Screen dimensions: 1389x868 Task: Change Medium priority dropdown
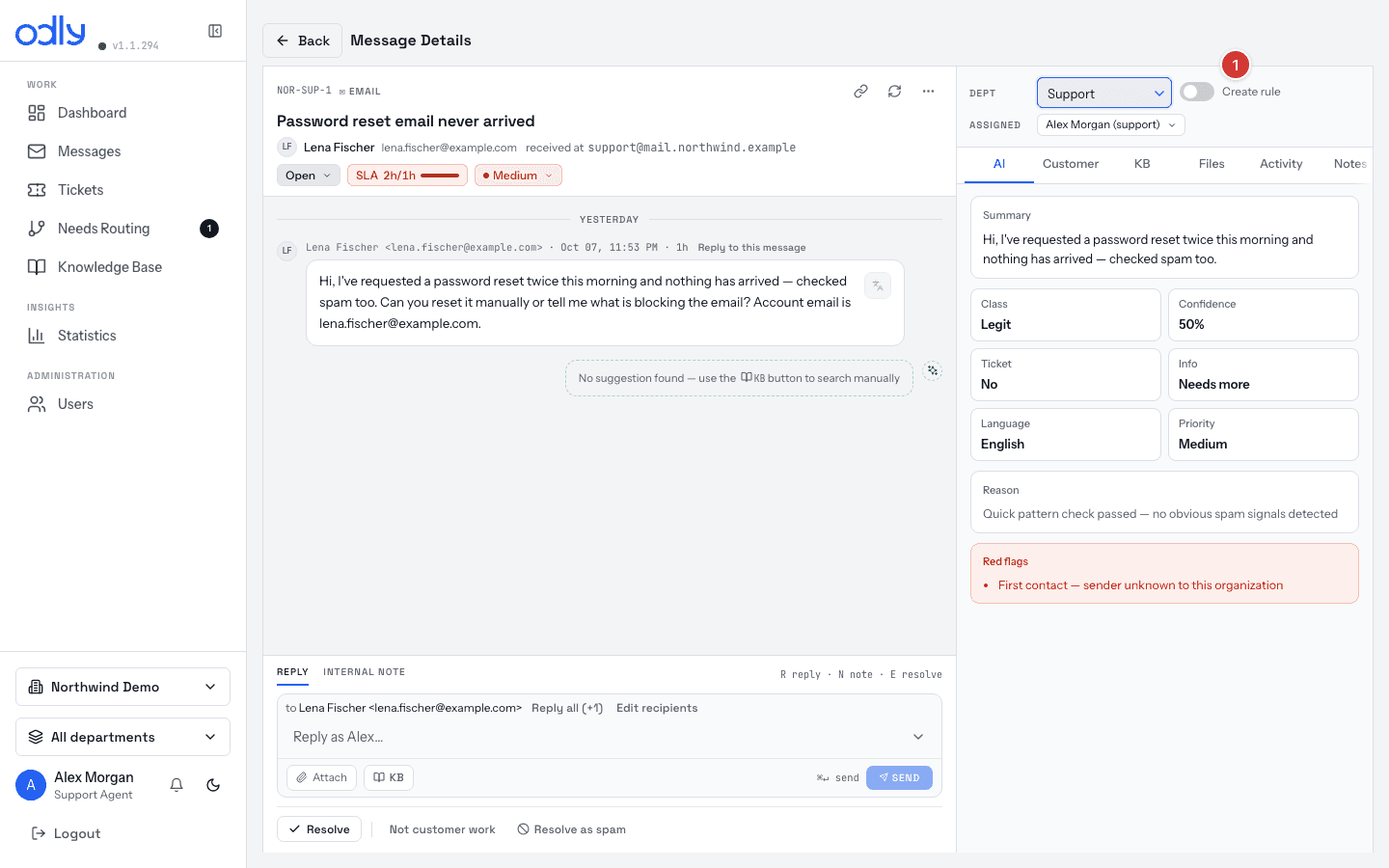coord(518,176)
